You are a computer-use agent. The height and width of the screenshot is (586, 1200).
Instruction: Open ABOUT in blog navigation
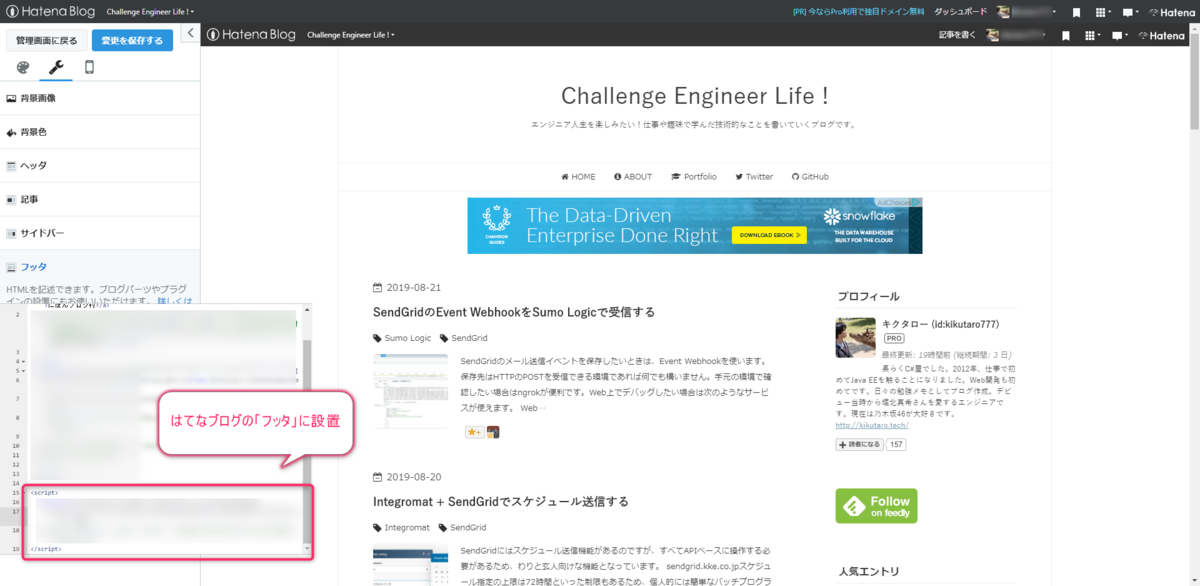[x=633, y=177]
